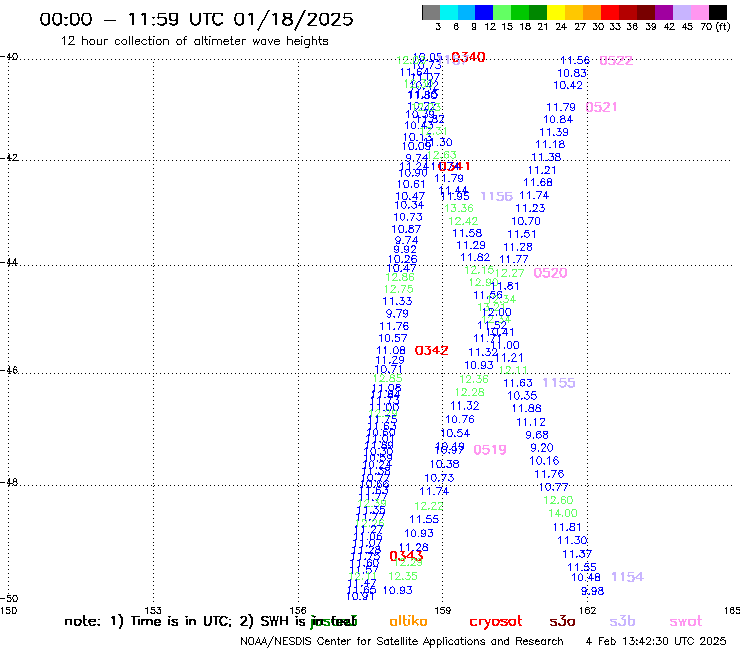Click the pink swot time label 0520
This screenshot has width=740, height=650.
coord(550,273)
